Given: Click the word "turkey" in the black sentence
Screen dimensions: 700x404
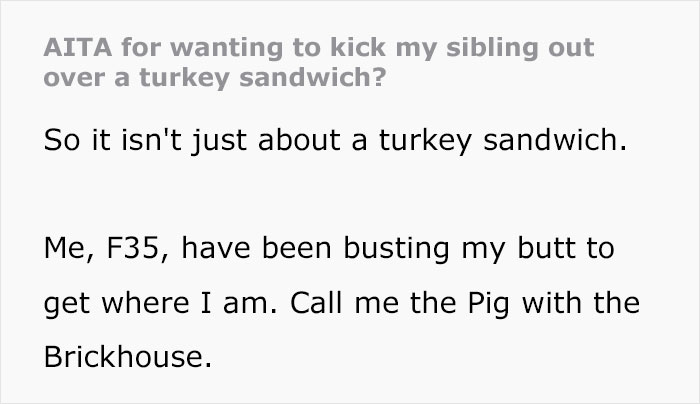Looking at the screenshot, I should [425, 142].
